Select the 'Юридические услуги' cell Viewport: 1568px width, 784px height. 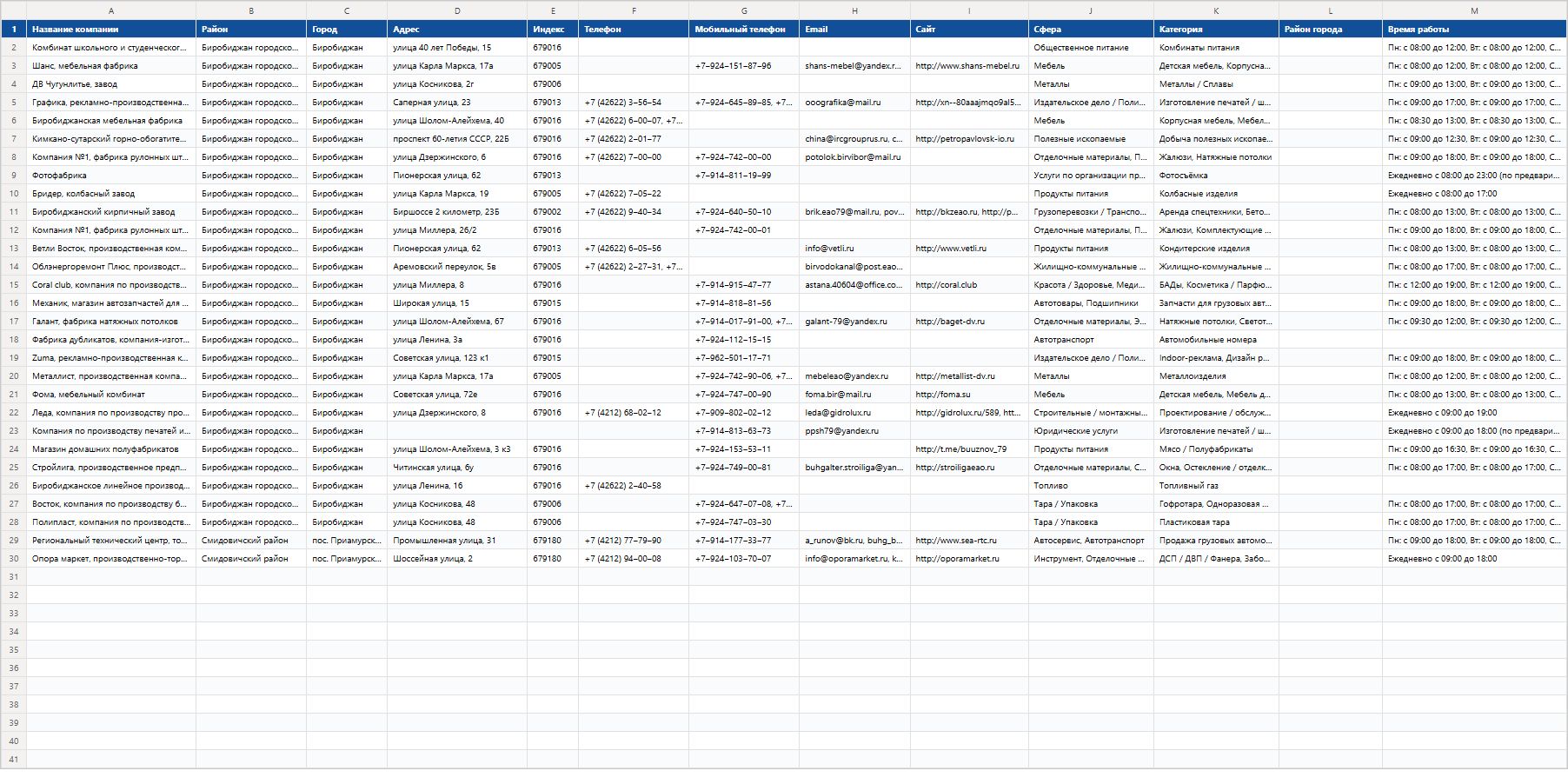point(1091,430)
